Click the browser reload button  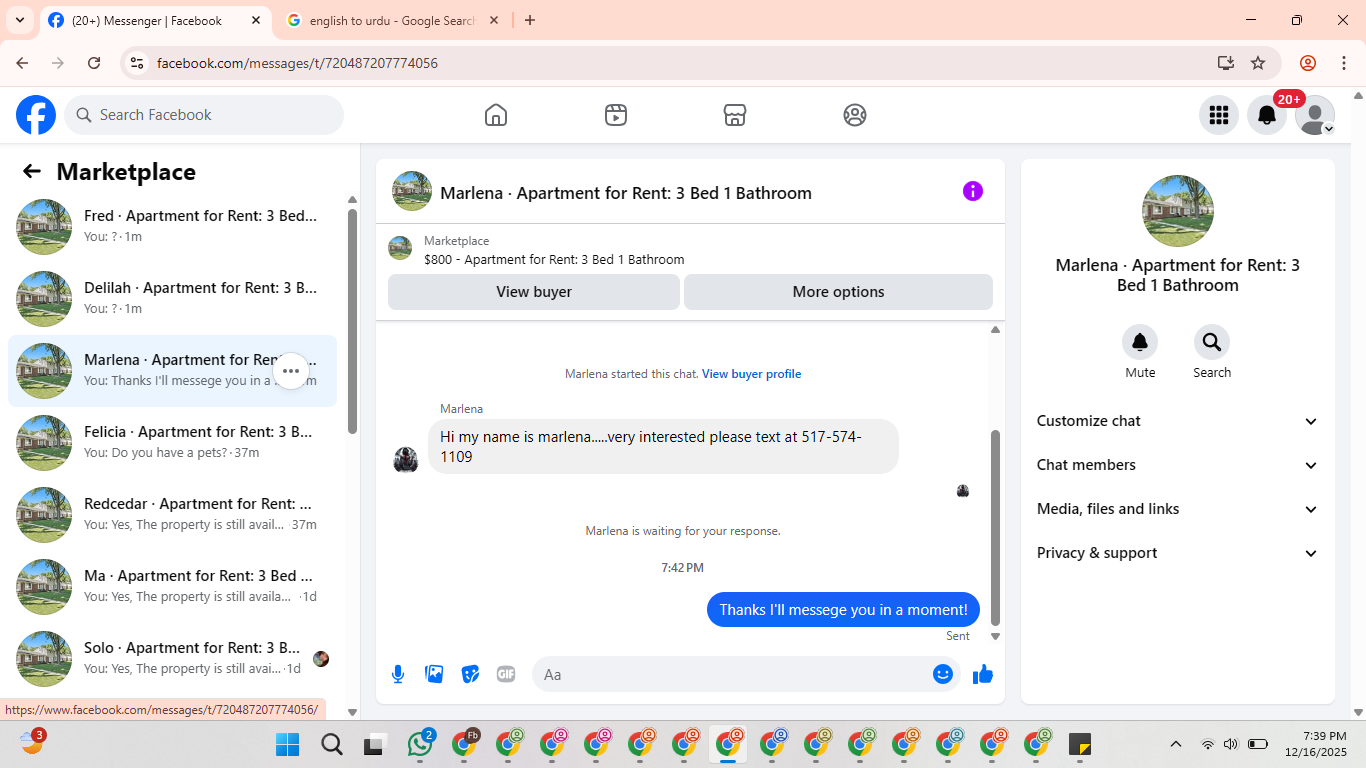[x=94, y=63]
